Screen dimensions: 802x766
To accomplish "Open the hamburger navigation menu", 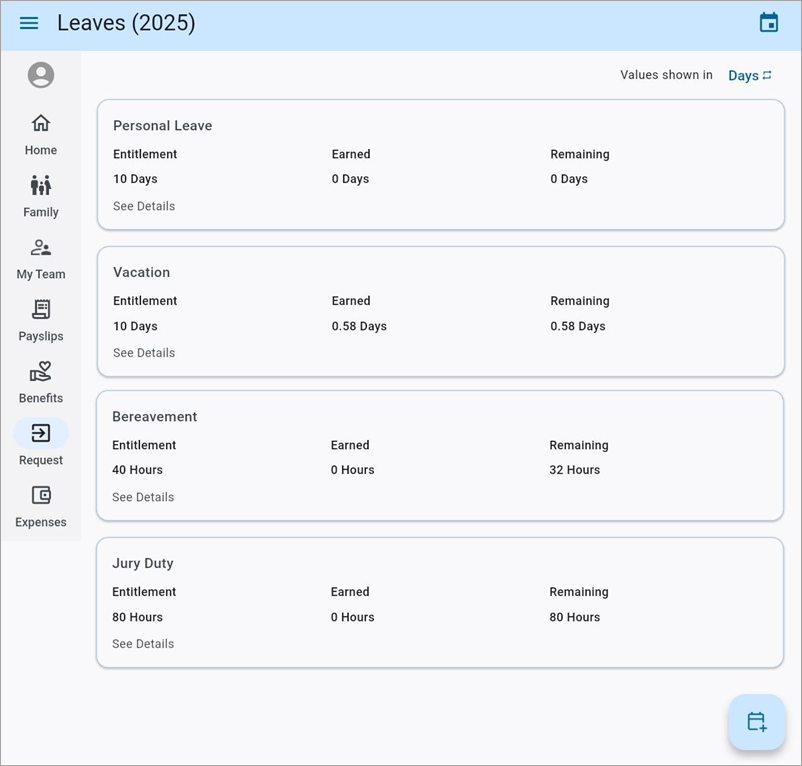I will click(x=29, y=23).
